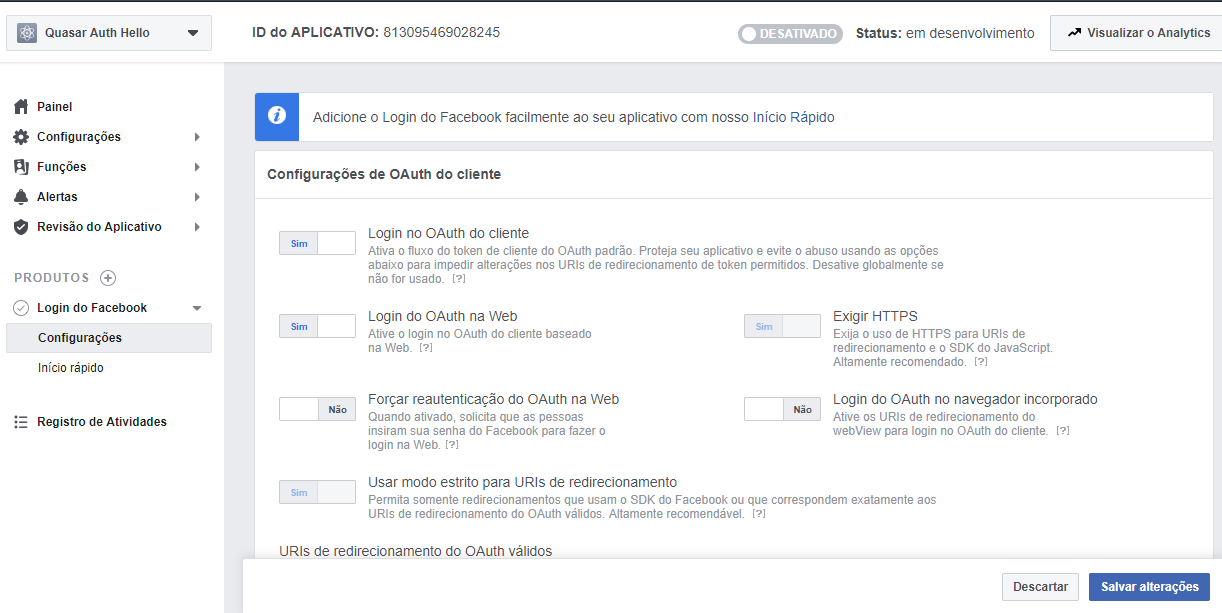Click the Início Rápido link in banner
Viewport: 1222px width, 613px height.
pos(793,117)
